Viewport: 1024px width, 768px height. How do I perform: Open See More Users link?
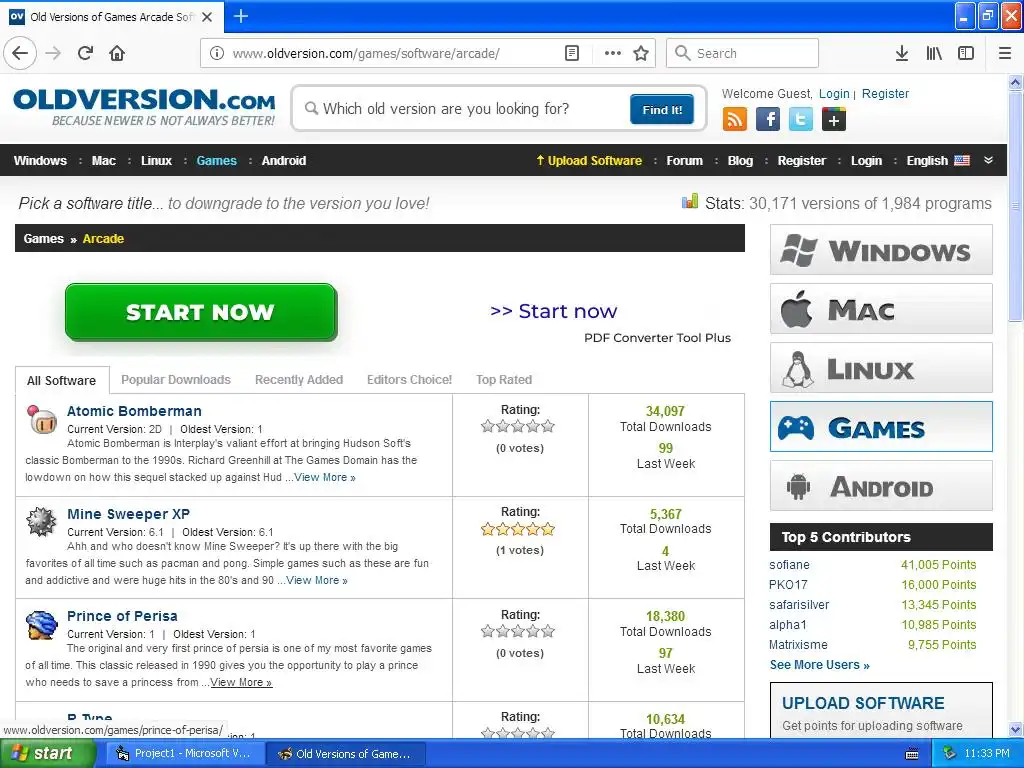[x=819, y=665]
